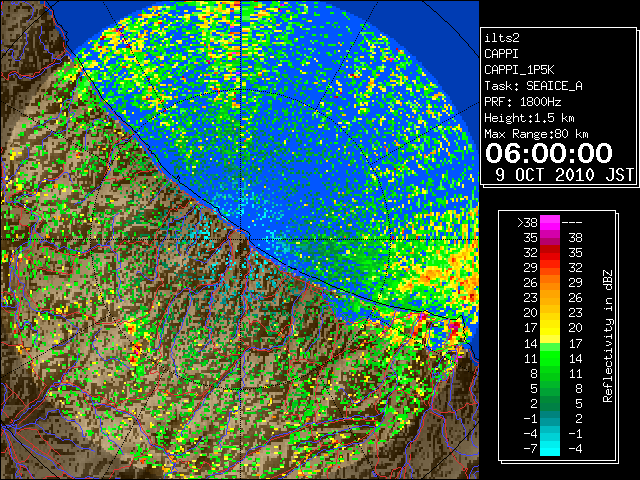Pick the cyan bottom swatch of the color scale

click(550, 448)
